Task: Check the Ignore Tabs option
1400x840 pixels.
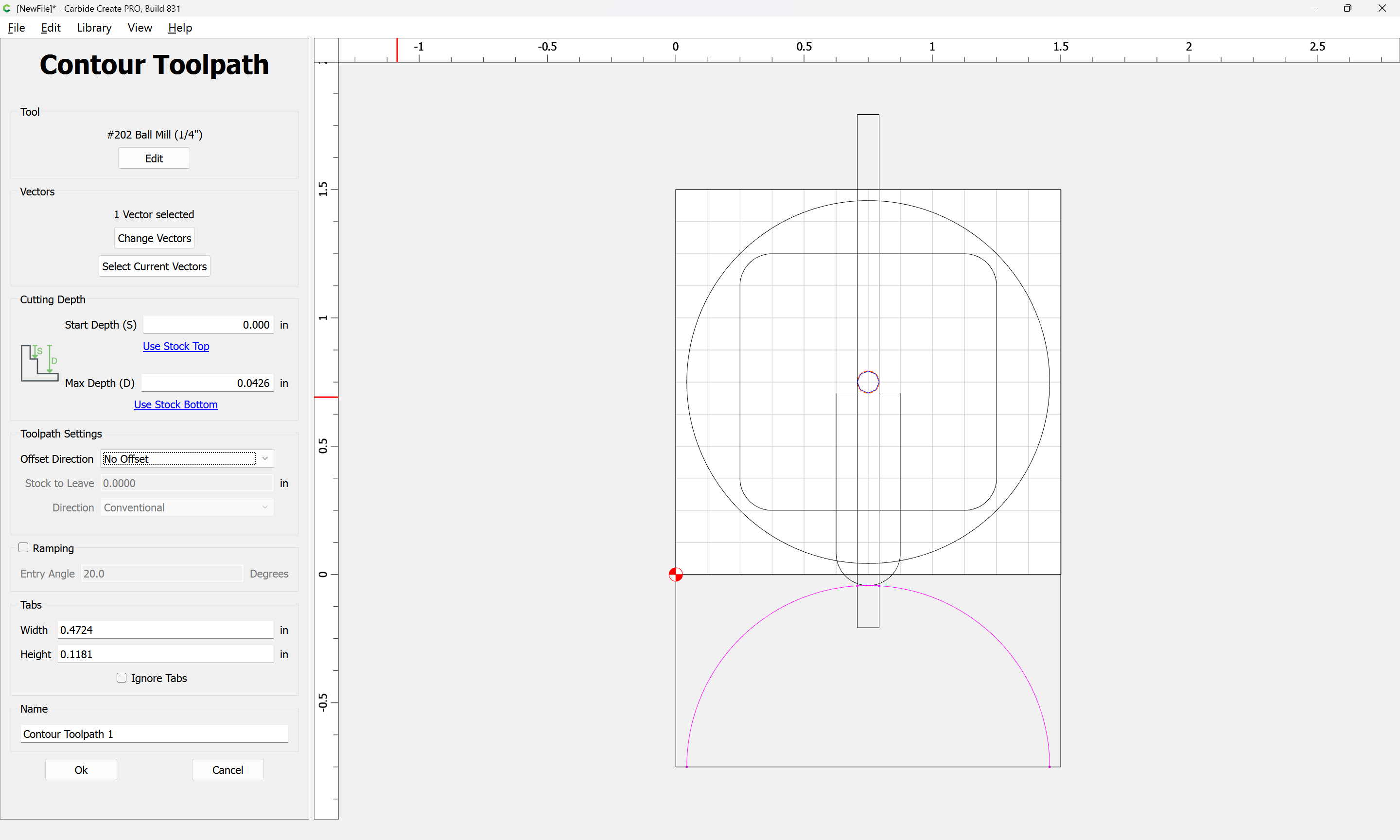Action: coord(121,678)
